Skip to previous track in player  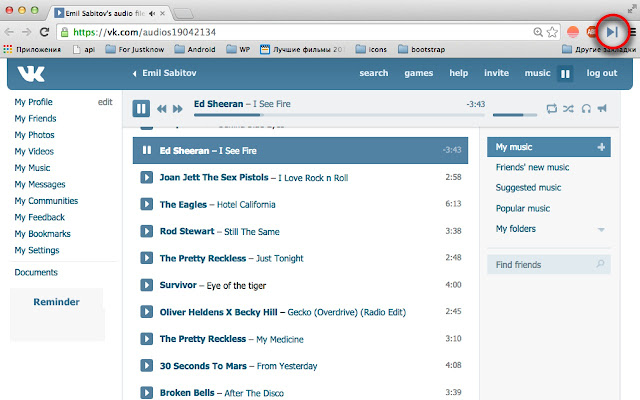(162, 109)
